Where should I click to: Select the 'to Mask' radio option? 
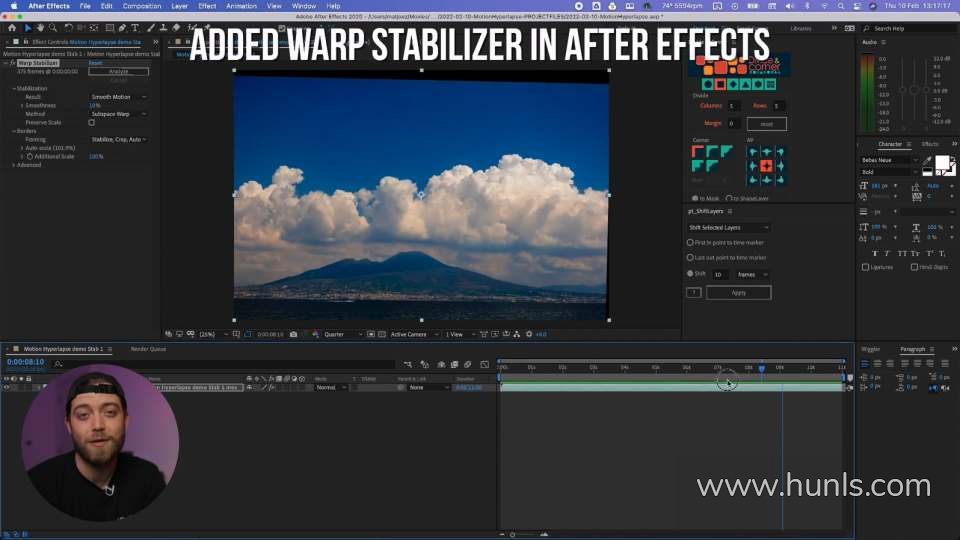click(695, 198)
